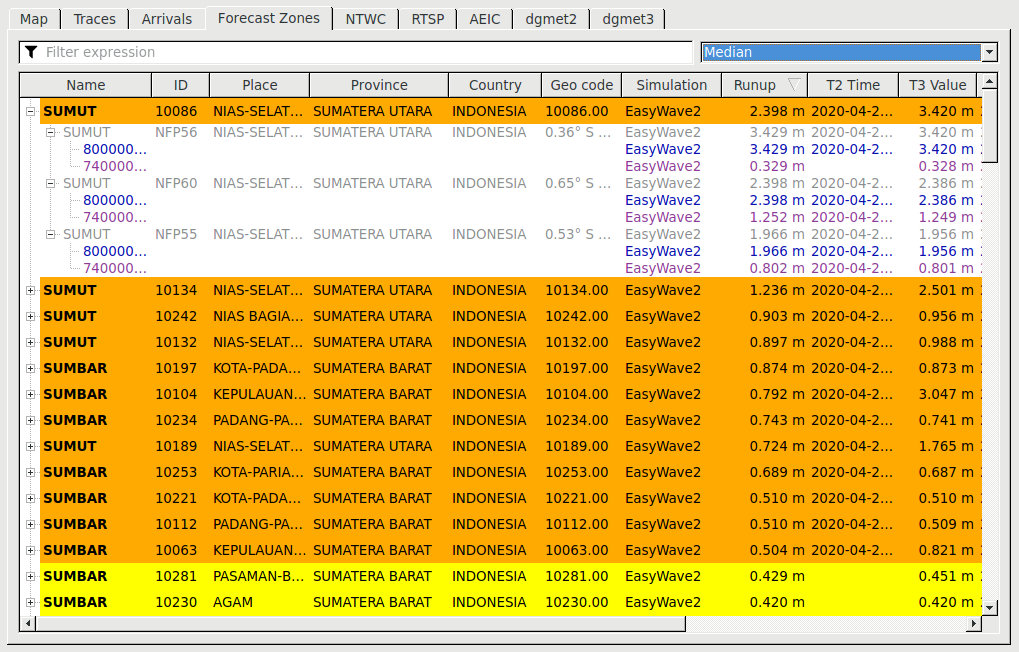Click the 3.047 m T3 value
This screenshot has width=1019, height=652.
click(946, 395)
